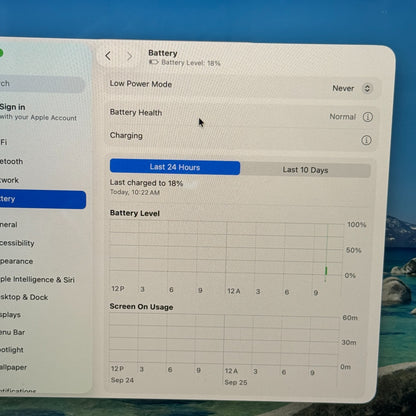Click the battery icon under the Battery title
416x416 pixels.
point(154,62)
